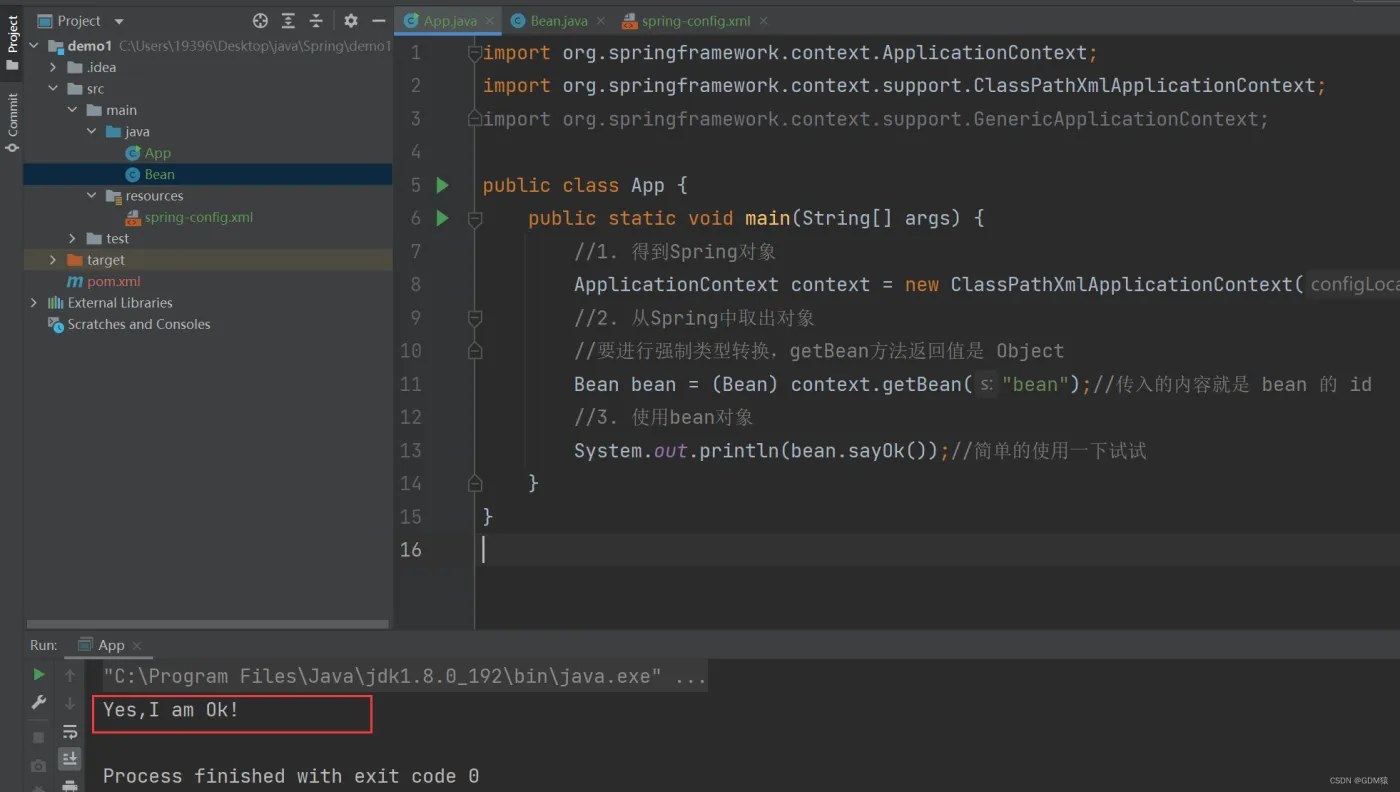Open the Project panel settings gear

pos(351,20)
